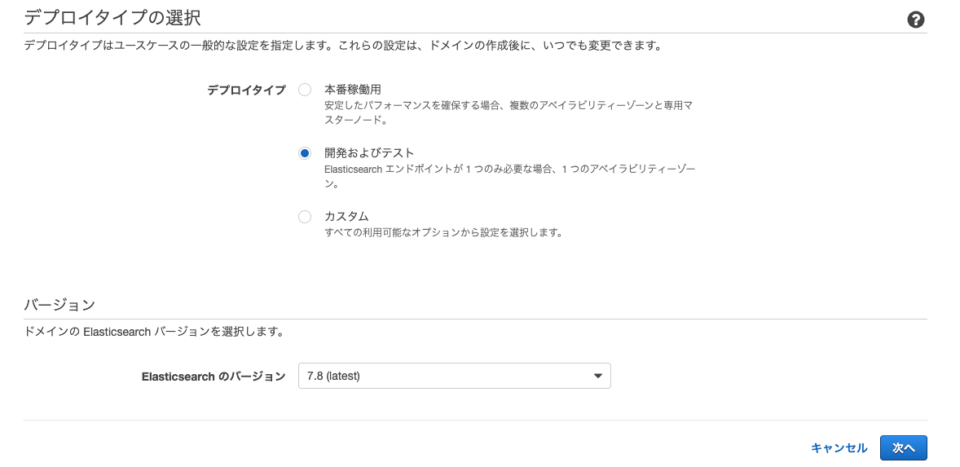
Task: Select the 本番稼働用 radio button
Action: pyautogui.click(x=305, y=90)
